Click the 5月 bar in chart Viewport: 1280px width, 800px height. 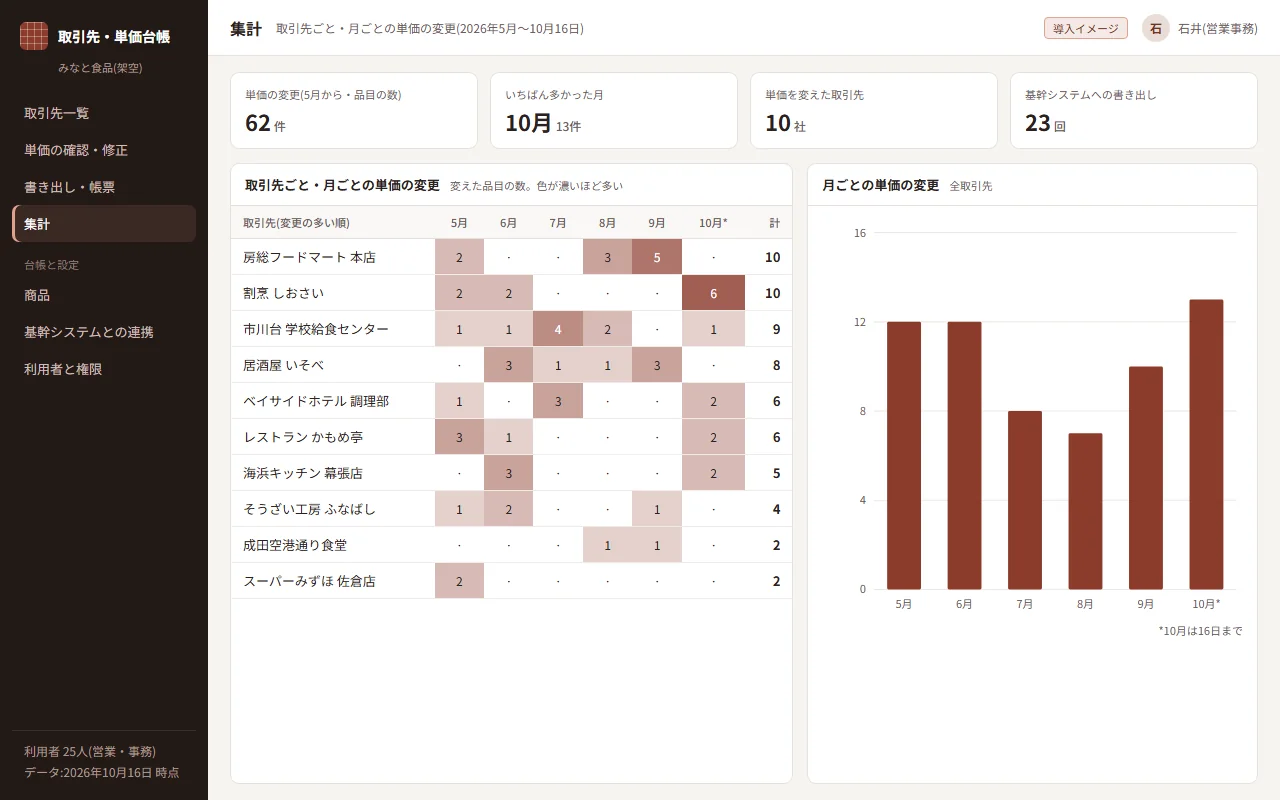coord(904,455)
